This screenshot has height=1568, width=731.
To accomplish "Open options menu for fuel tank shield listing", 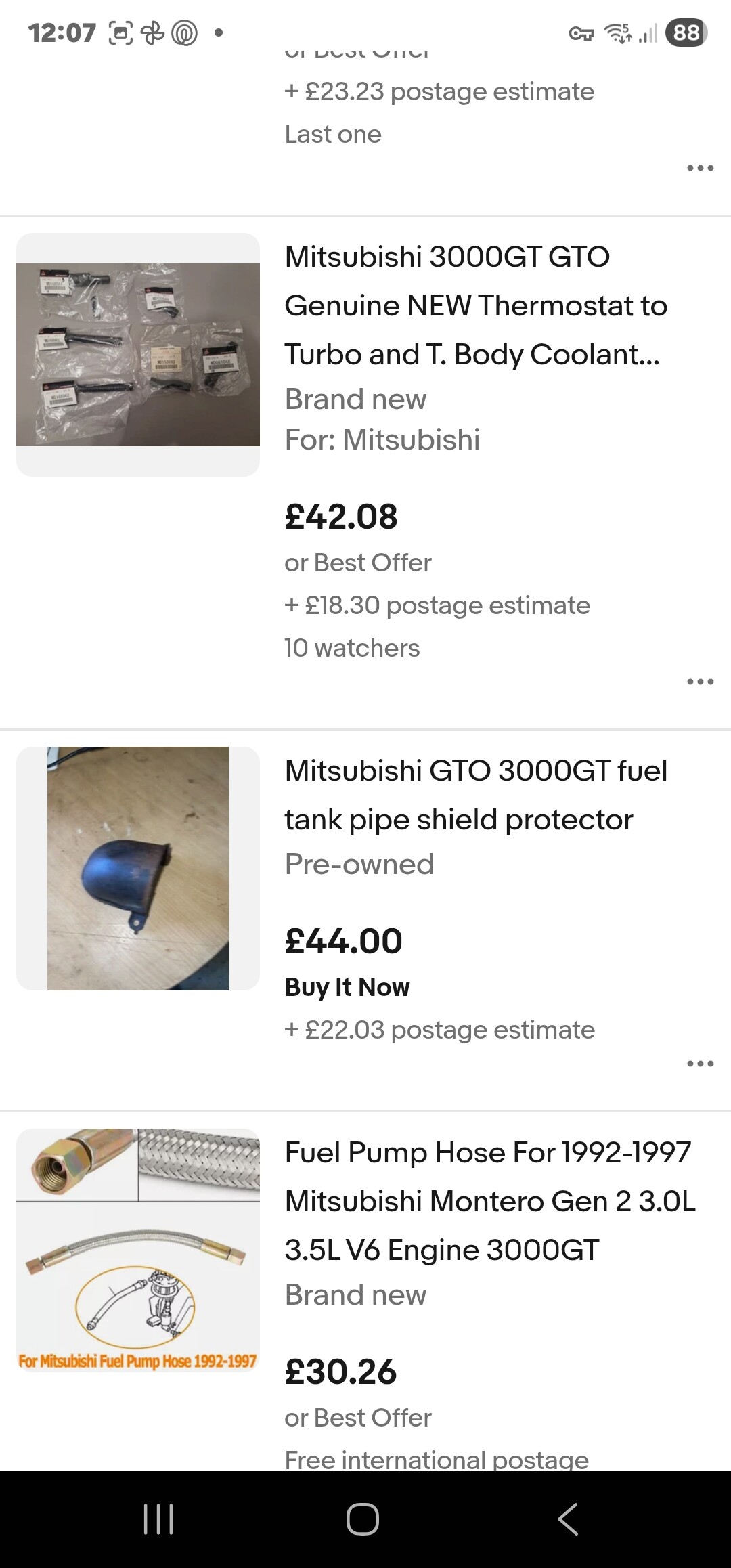I will pos(700,1064).
